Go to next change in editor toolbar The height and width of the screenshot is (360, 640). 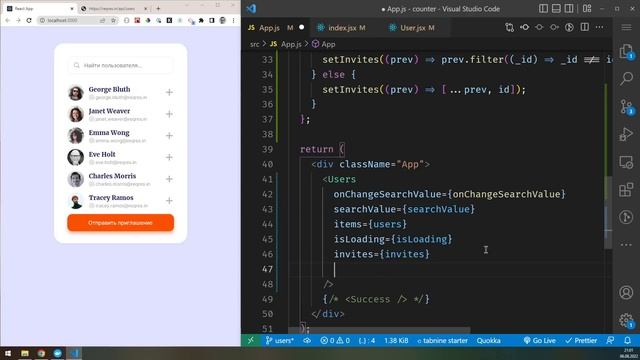coord(554,27)
